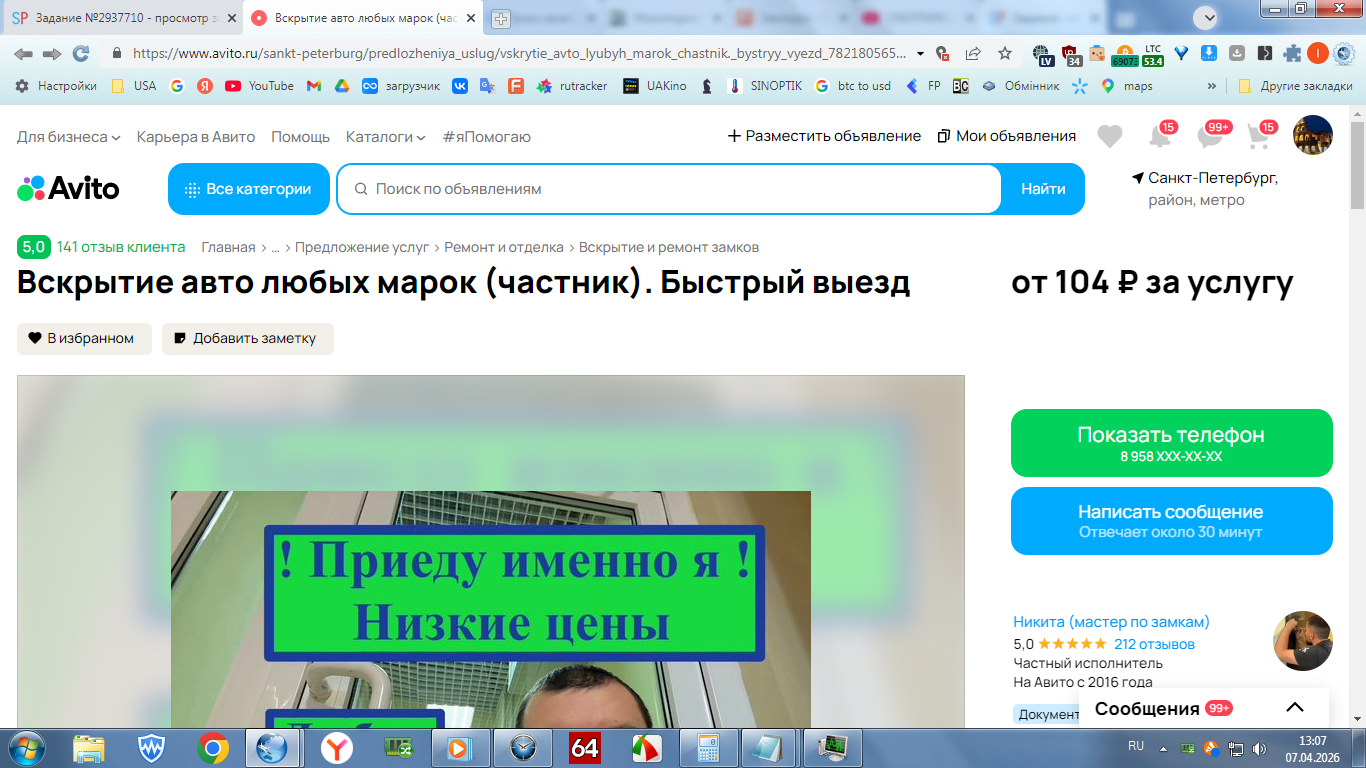Bookmark this page with the star icon
Viewport: 1366px width, 768px height.
coord(1005,54)
